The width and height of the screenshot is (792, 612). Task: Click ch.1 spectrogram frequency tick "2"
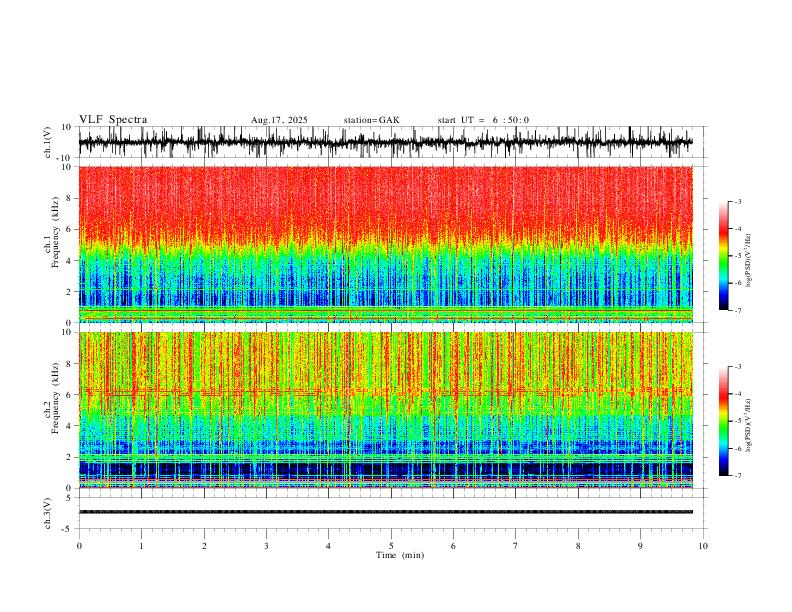tap(70, 292)
